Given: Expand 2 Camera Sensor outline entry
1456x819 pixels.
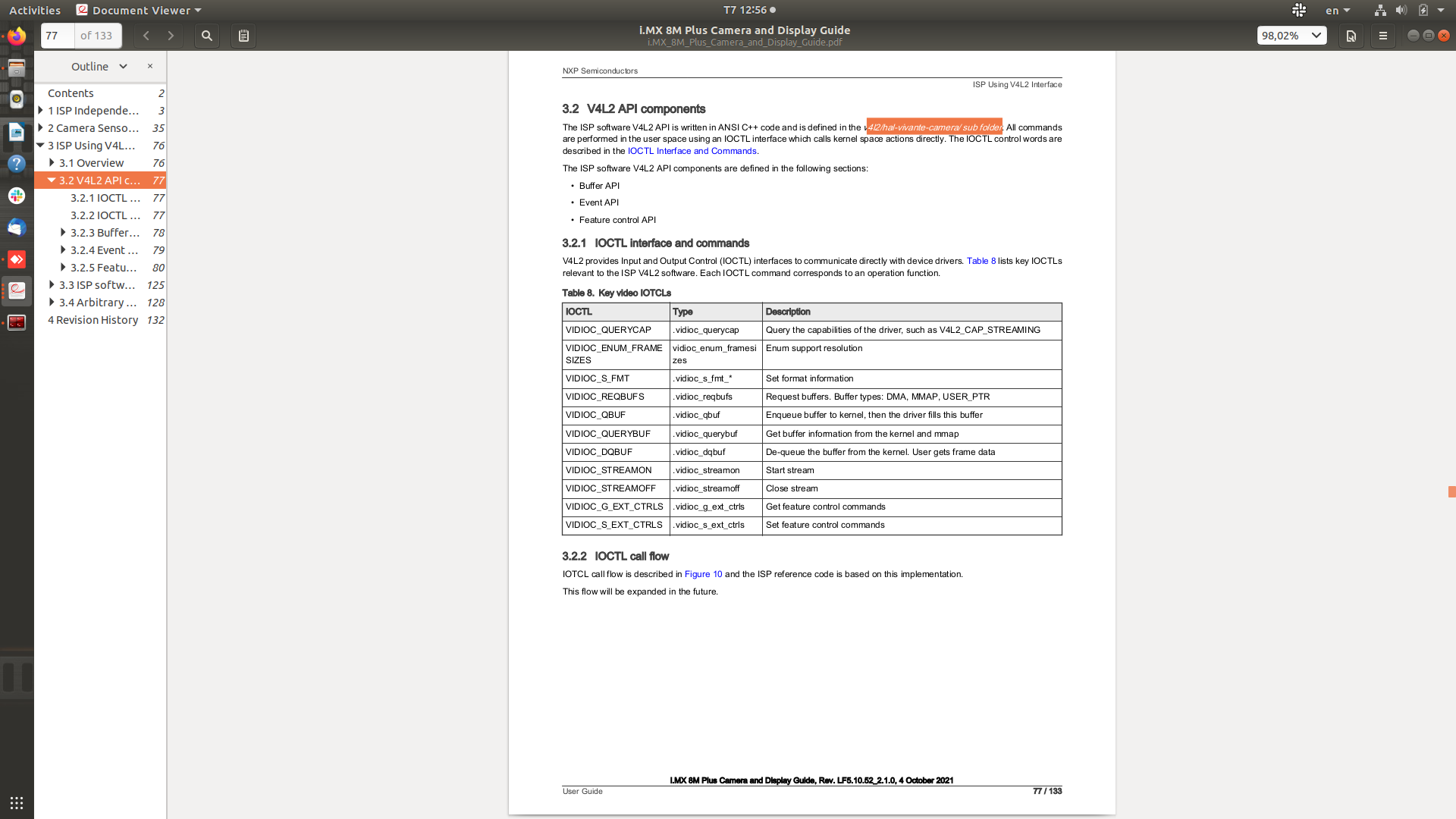Looking at the screenshot, I should tap(40, 128).
